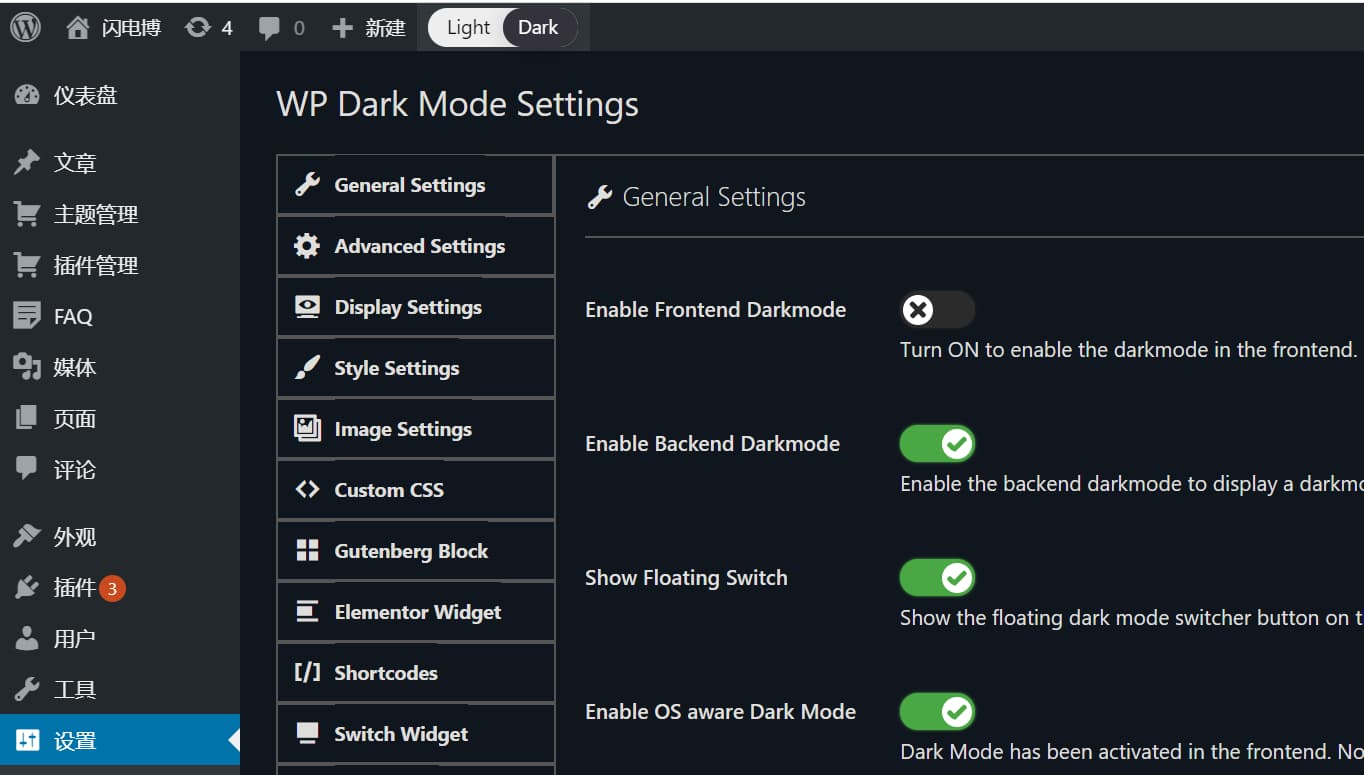The width and height of the screenshot is (1364, 775).
Task: Open 插件 menu with 3 badge
Action: [x=75, y=588]
